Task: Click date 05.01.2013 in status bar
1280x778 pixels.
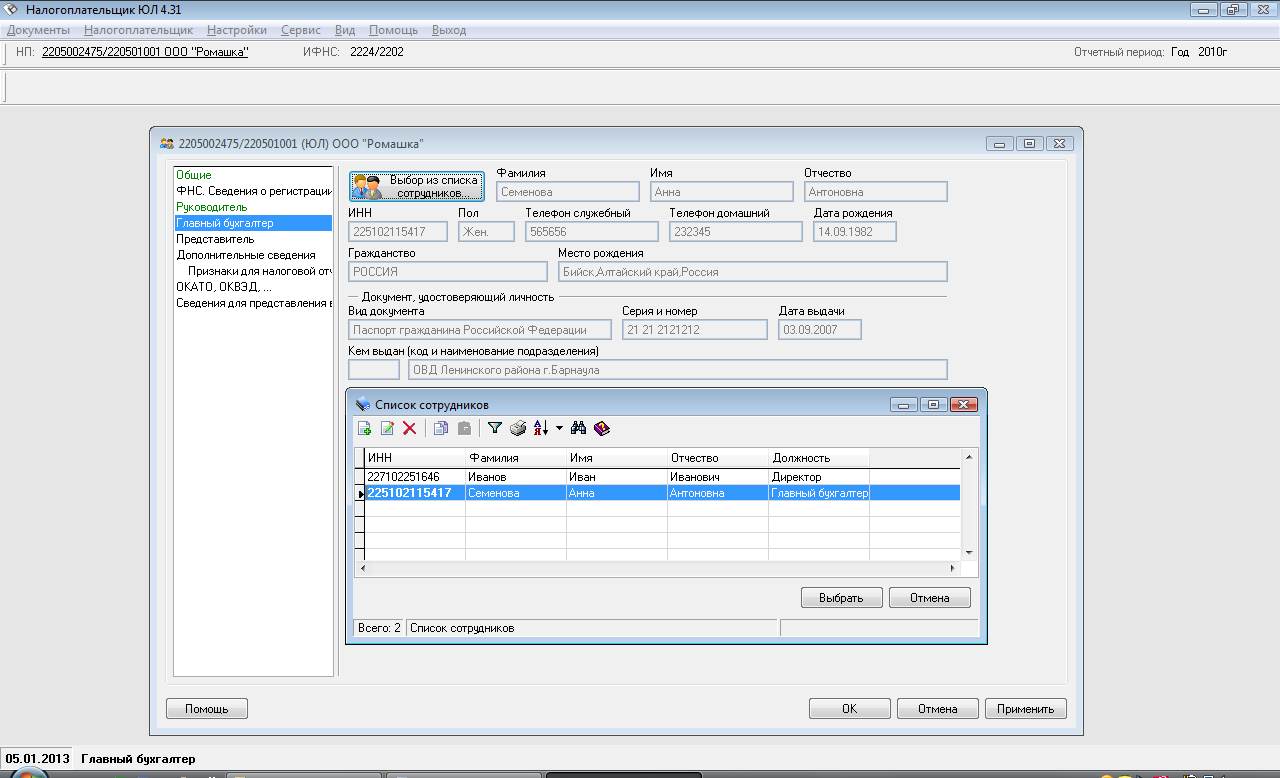Action: (37, 759)
